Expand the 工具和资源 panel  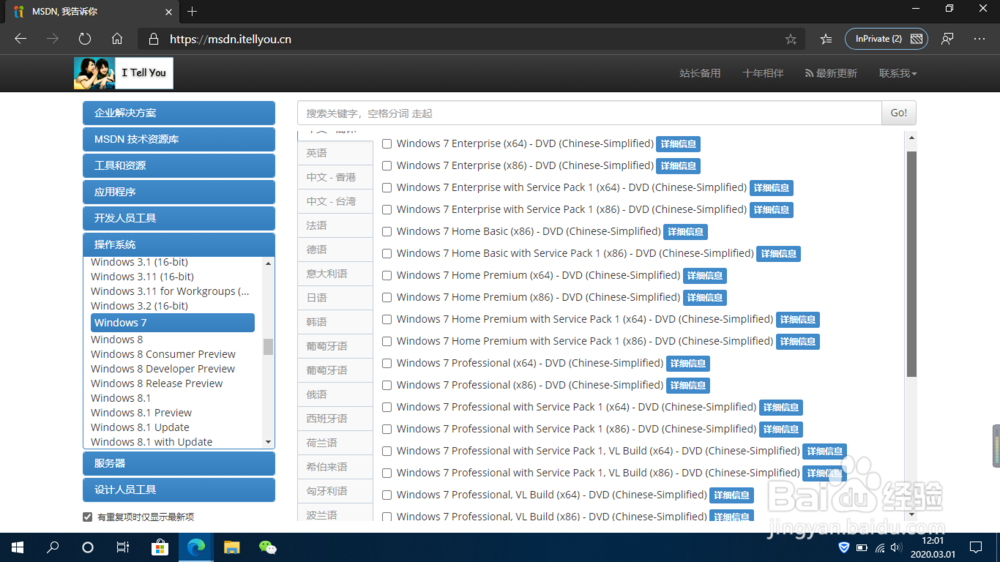click(x=179, y=165)
